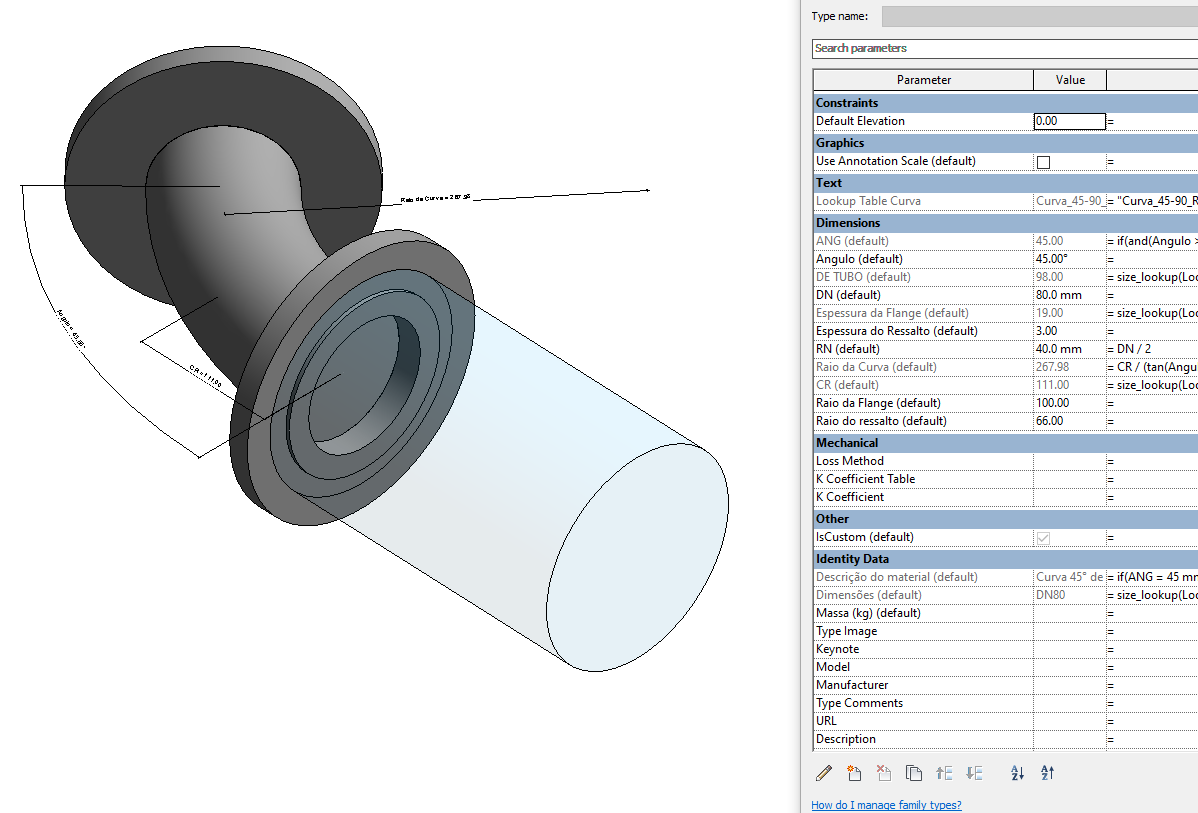Sort parameters descending with the Z-A icon

[1047, 773]
